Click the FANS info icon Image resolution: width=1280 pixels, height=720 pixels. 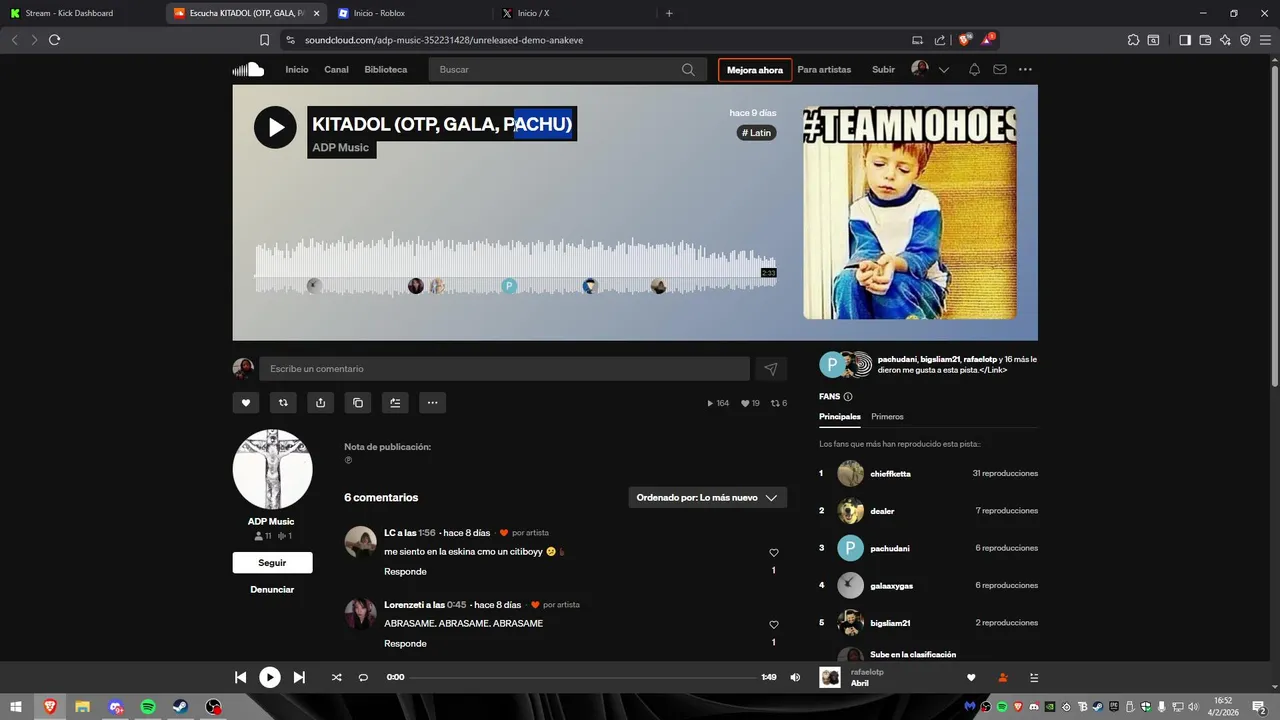848,397
